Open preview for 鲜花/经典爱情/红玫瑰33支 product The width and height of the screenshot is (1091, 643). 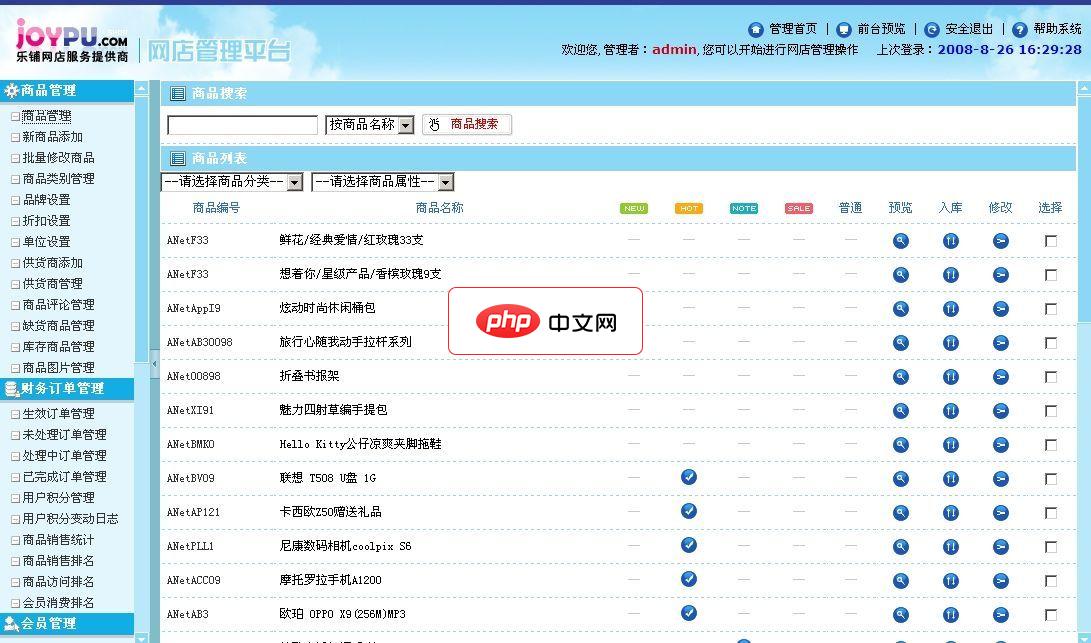(901, 240)
